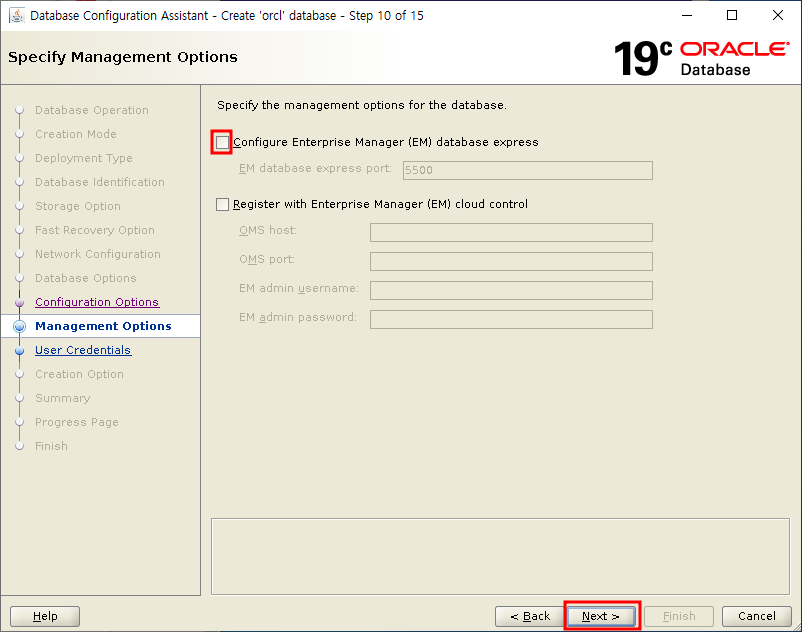Check Register with Enterprise Manager cloud control
The height and width of the screenshot is (632, 802).
222,205
